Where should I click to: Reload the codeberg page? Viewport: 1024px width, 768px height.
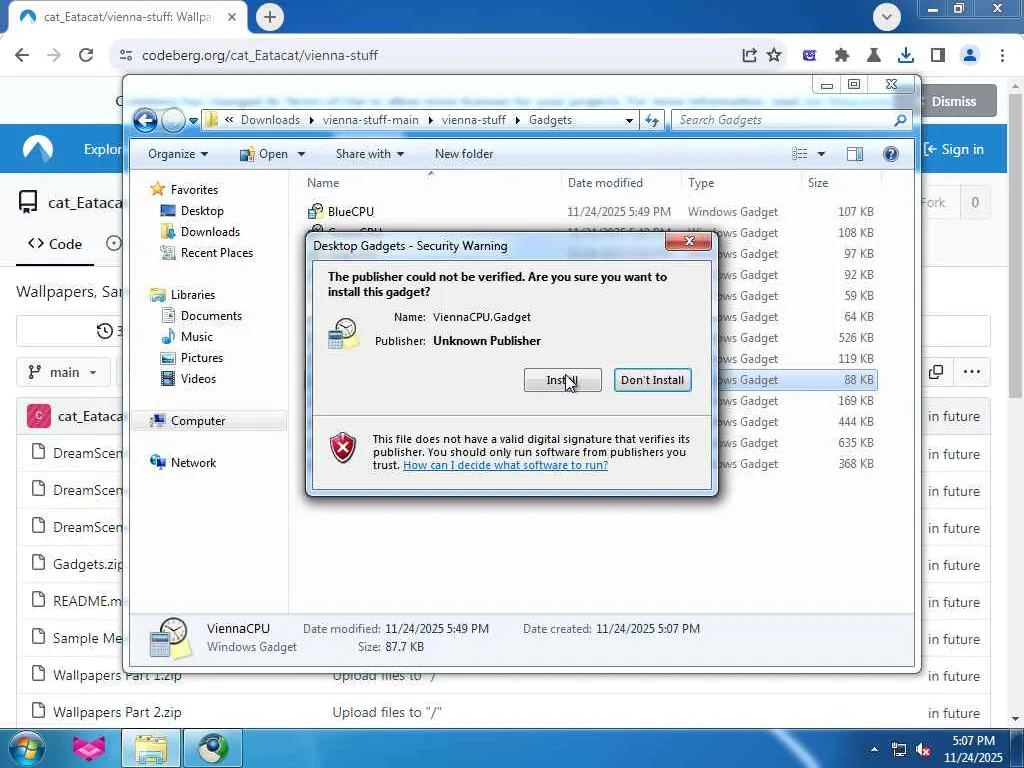coord(86,56)
